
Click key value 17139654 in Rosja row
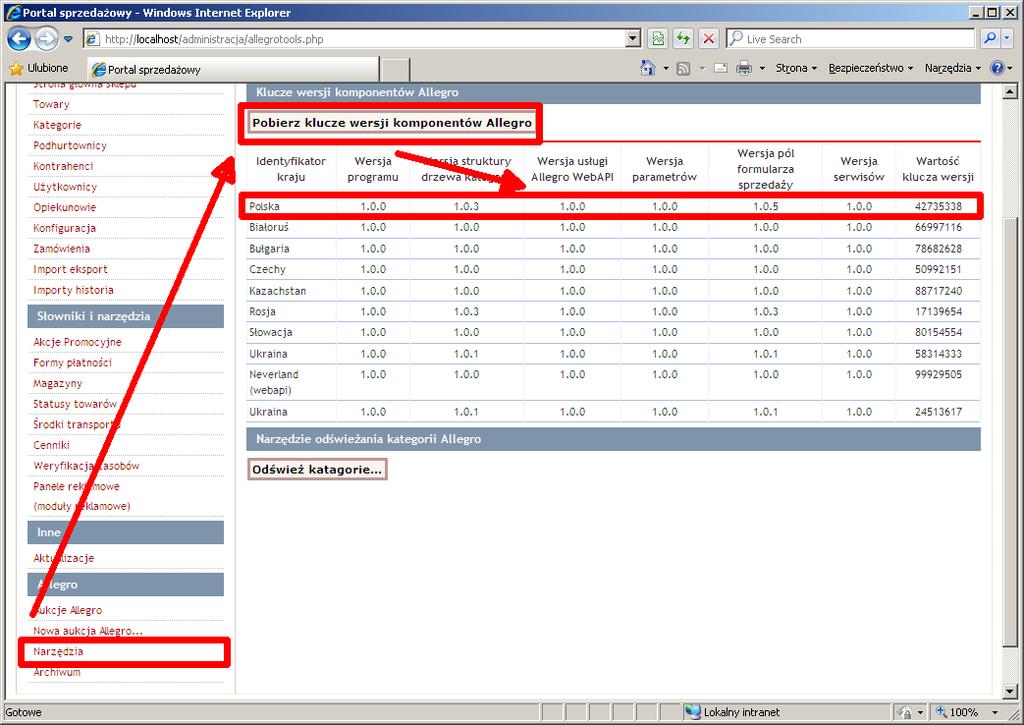click(938, 312)
